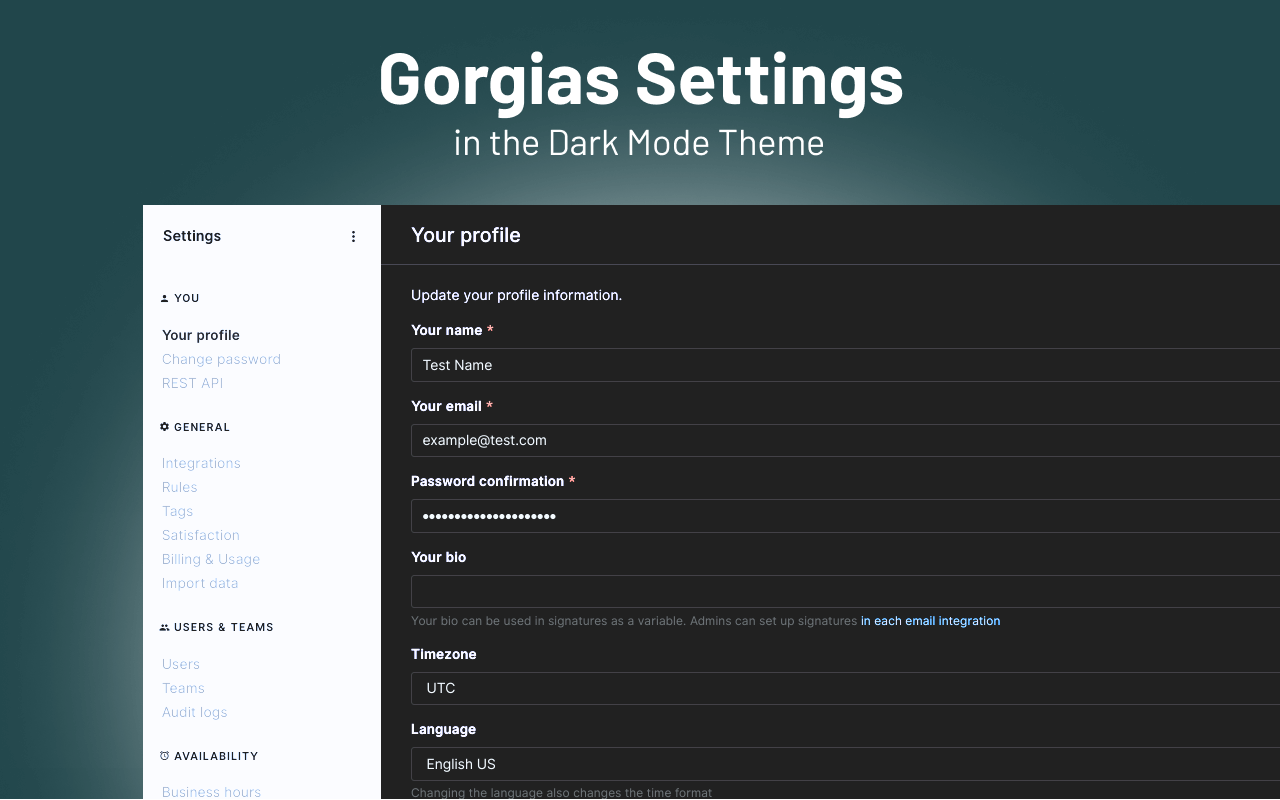Click the "Your profile" page heading

coord(466,235)
